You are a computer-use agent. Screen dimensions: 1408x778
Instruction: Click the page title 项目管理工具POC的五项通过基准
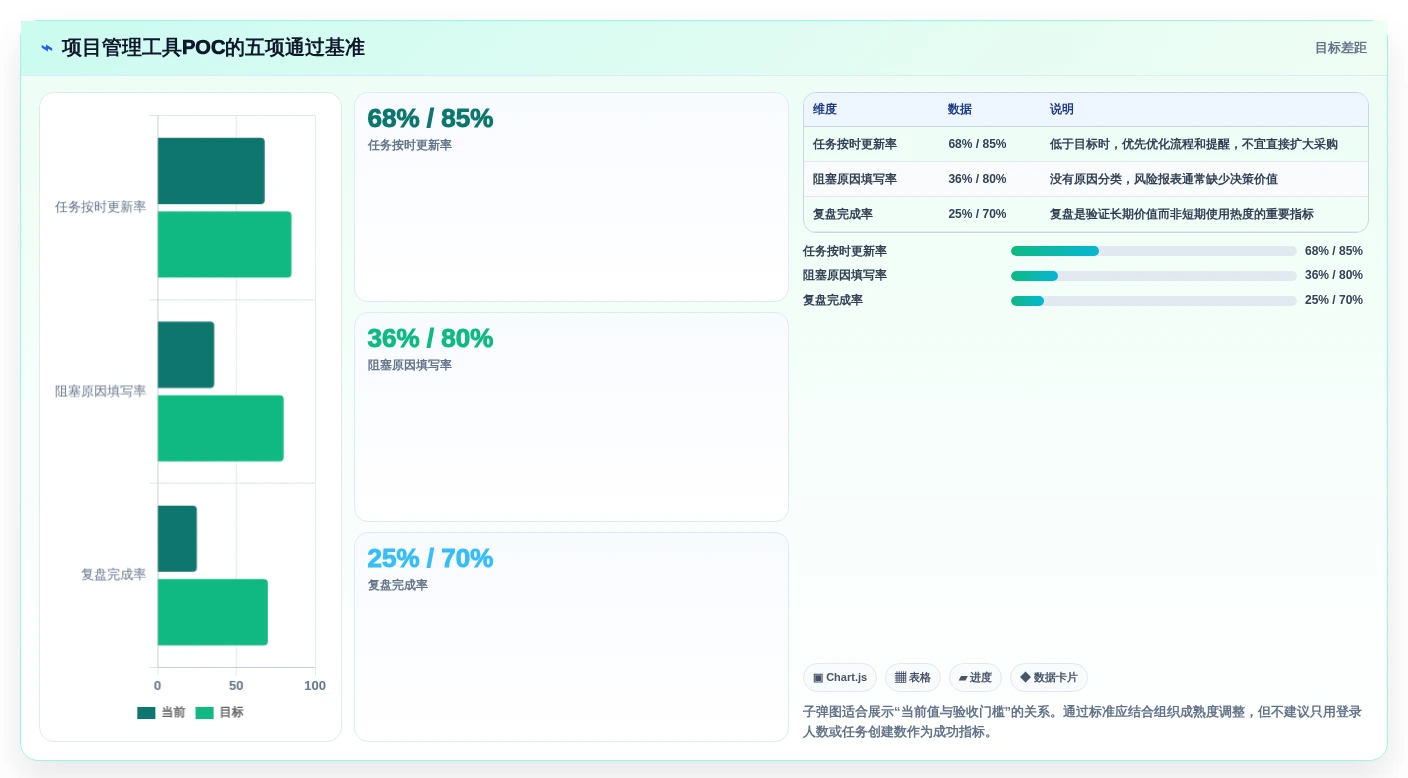click(x=213, y=47)
